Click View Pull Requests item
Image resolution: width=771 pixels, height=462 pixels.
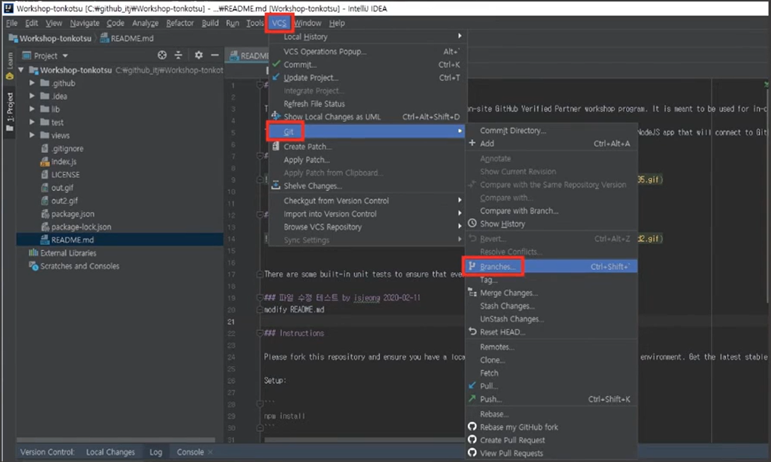pyautogui.click(x=551, y=453)
